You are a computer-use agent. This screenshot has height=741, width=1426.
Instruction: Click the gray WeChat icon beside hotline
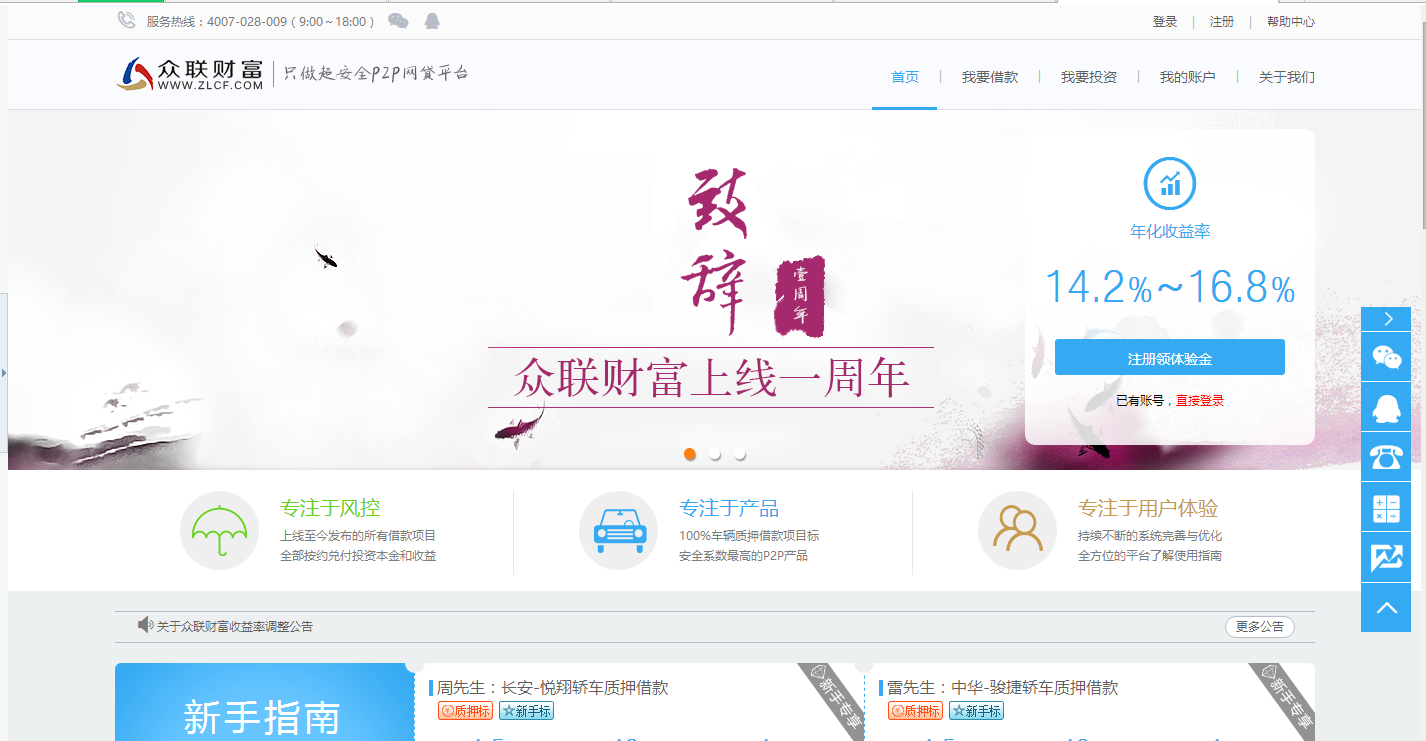click(398, 21)
